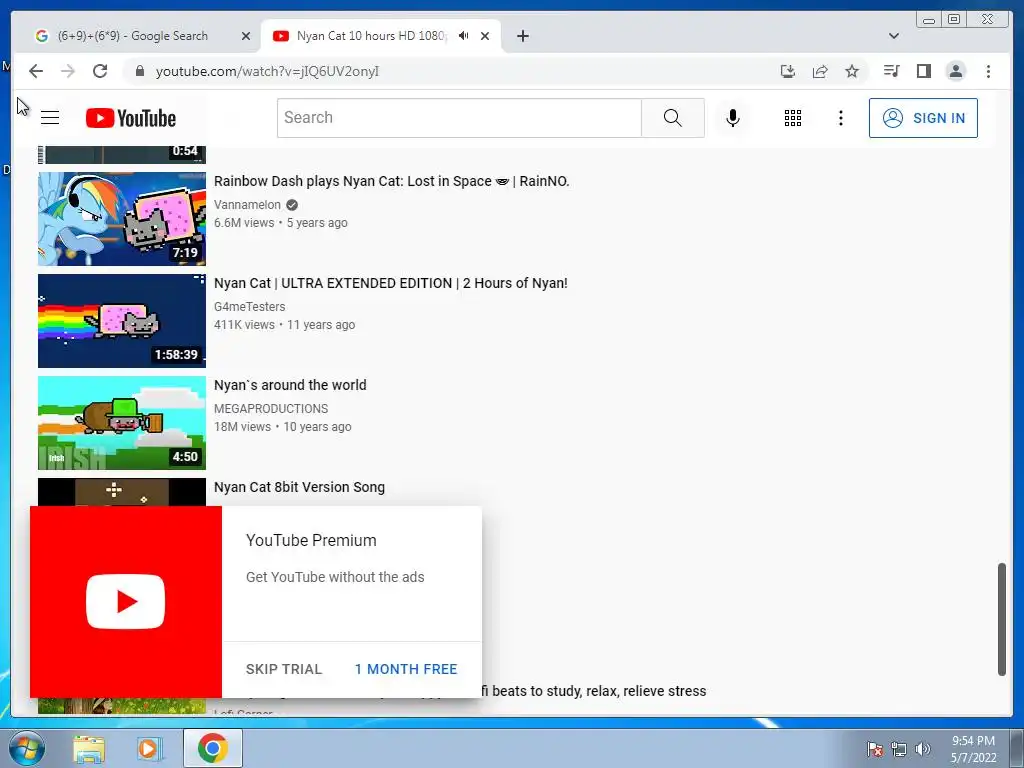Open a new tab
Image resolution: width=1024 pixels, height=768 pixels.
point(522,36)
